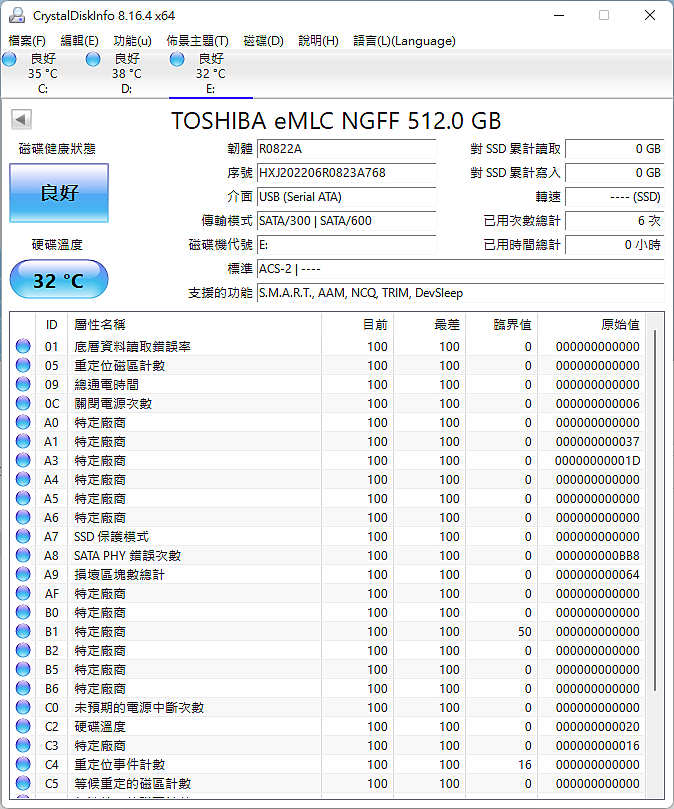This screenshot has height=809, width=674.
Task: Click the status orb of attribute C4
Action: [x=23, y=765]
